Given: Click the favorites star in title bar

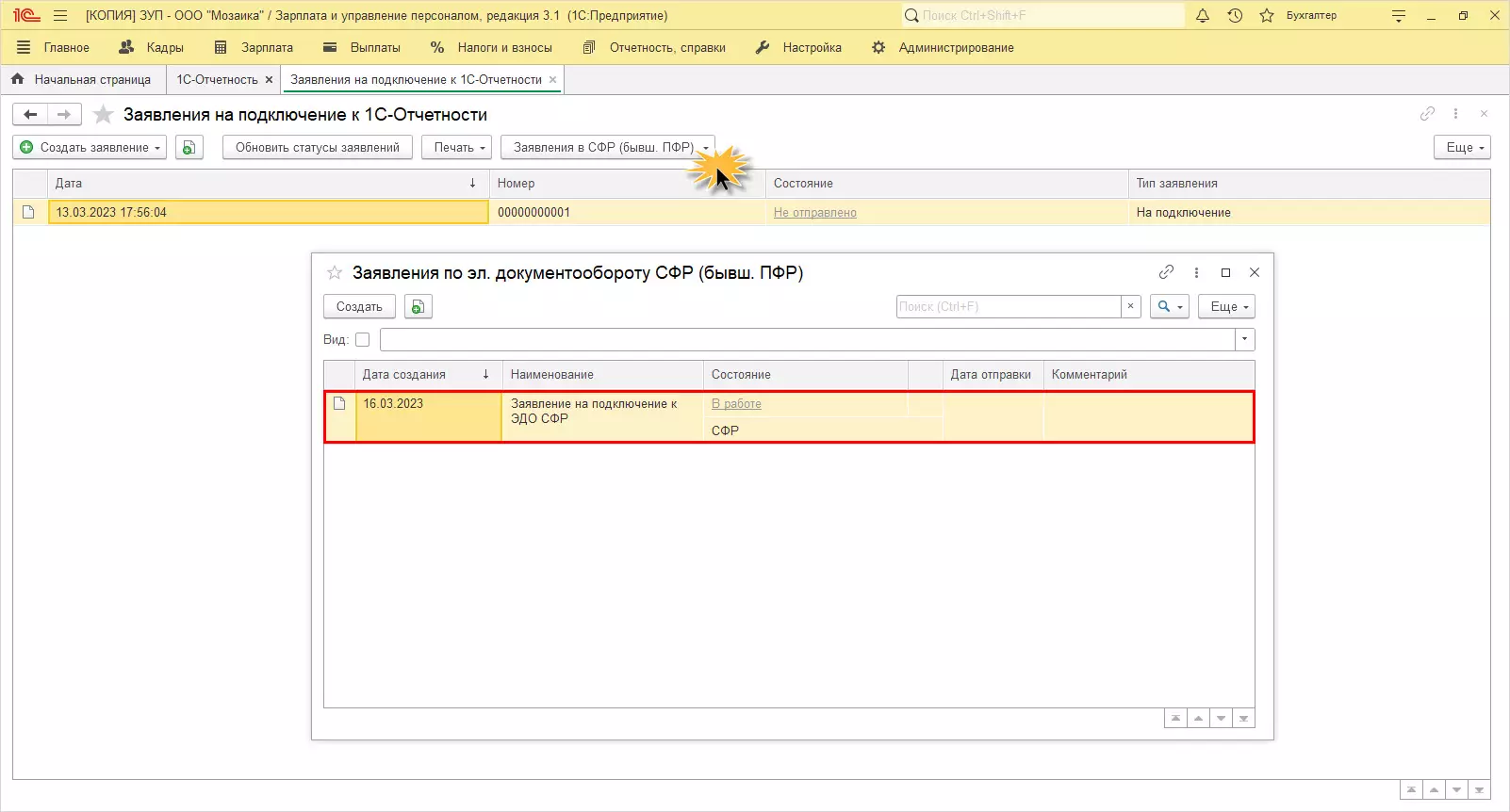Looking at the screenshot, I should pos(1267,15).
